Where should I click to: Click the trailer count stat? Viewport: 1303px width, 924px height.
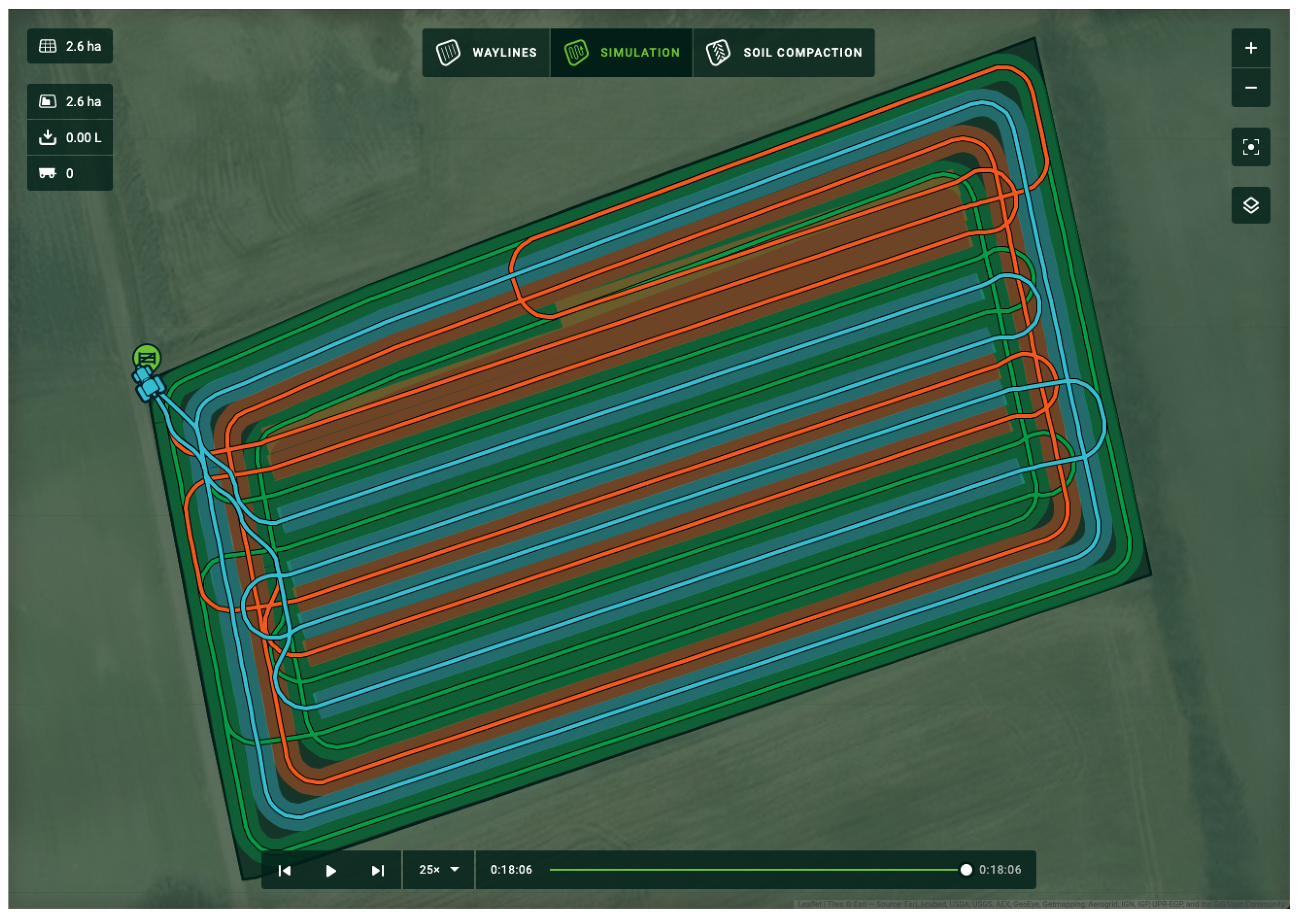pos(70,174)
